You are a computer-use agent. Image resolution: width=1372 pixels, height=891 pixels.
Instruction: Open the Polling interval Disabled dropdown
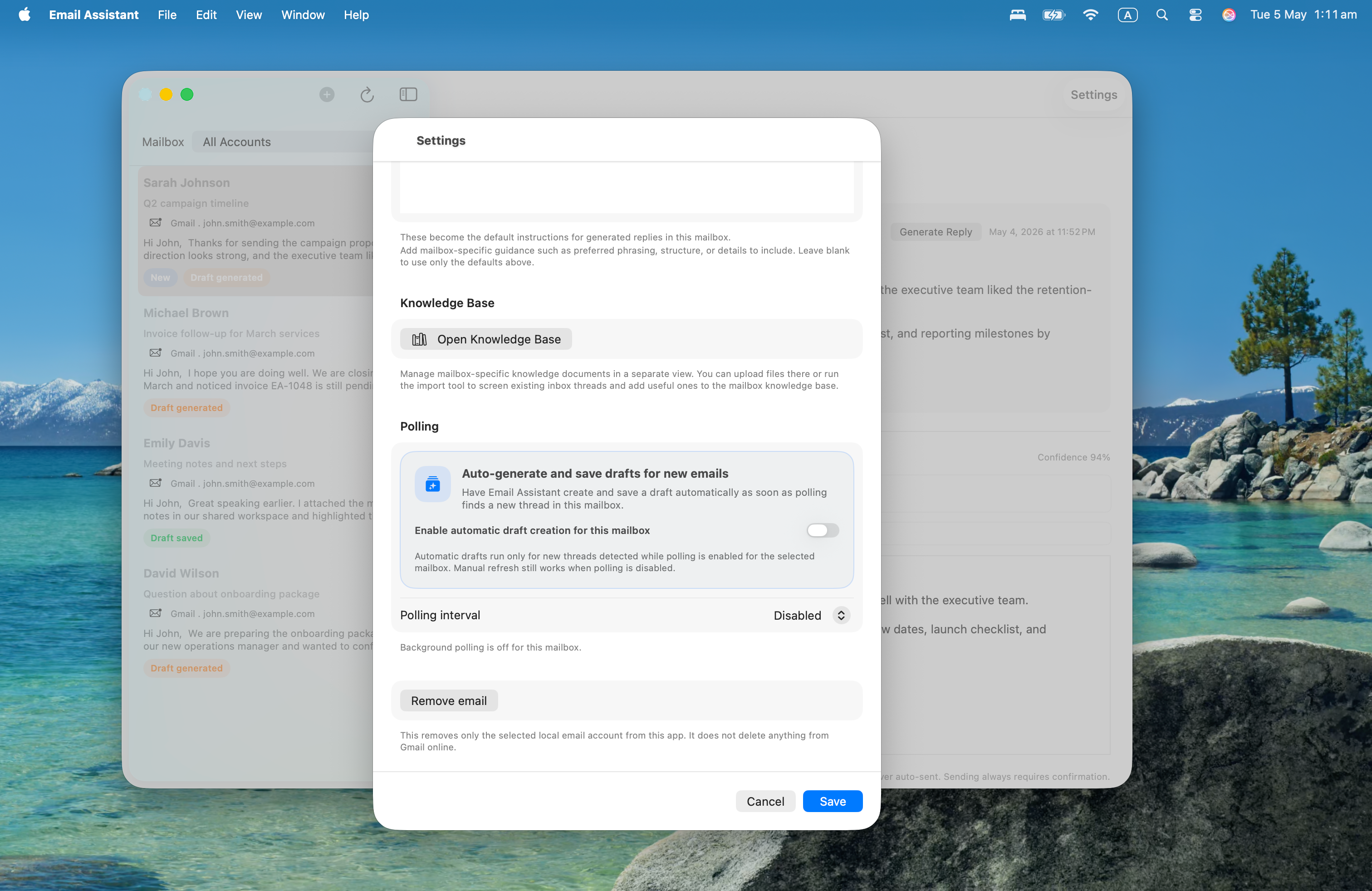[812, 616]
